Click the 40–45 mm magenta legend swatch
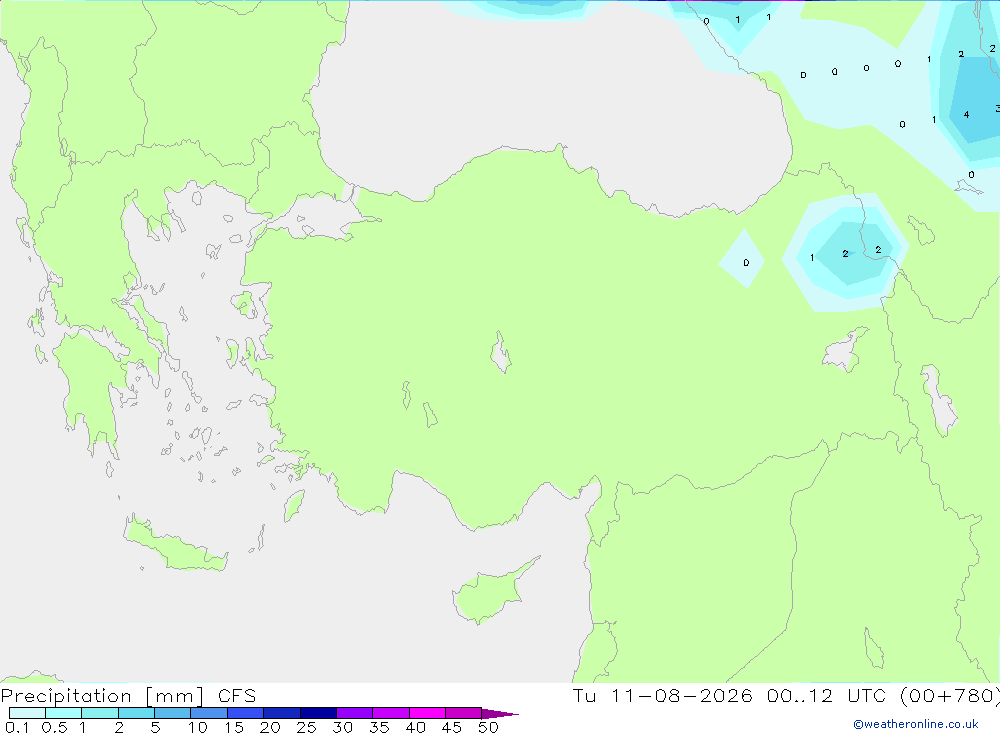1000x733 pixels. point(427,713)
